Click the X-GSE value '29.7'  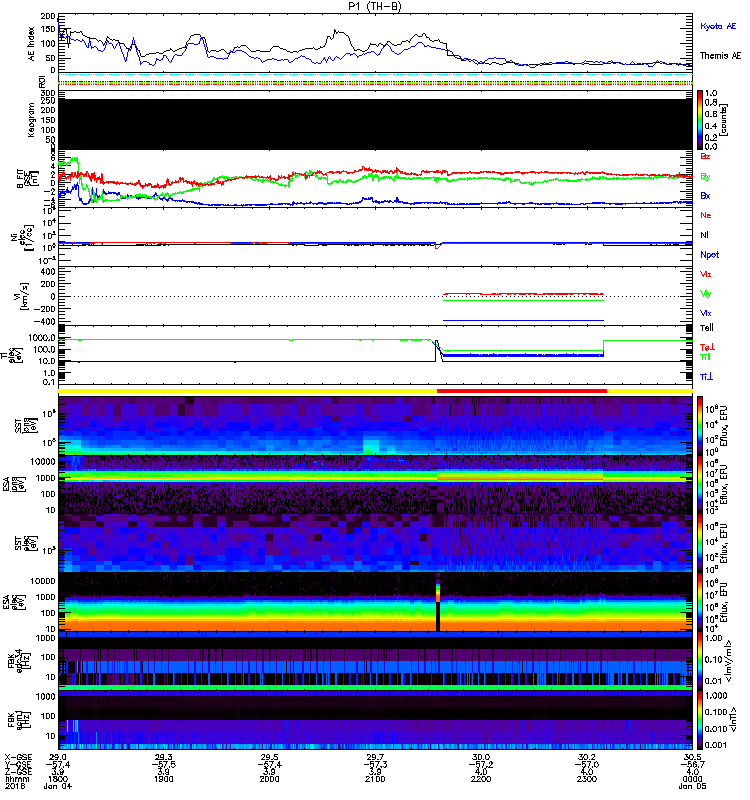click(x=375, y=757)
